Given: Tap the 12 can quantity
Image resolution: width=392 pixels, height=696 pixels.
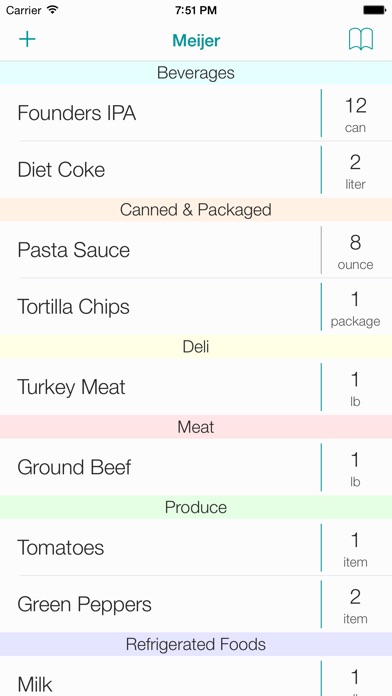Looking at the screenshot, I should click(x=355, y=114).
